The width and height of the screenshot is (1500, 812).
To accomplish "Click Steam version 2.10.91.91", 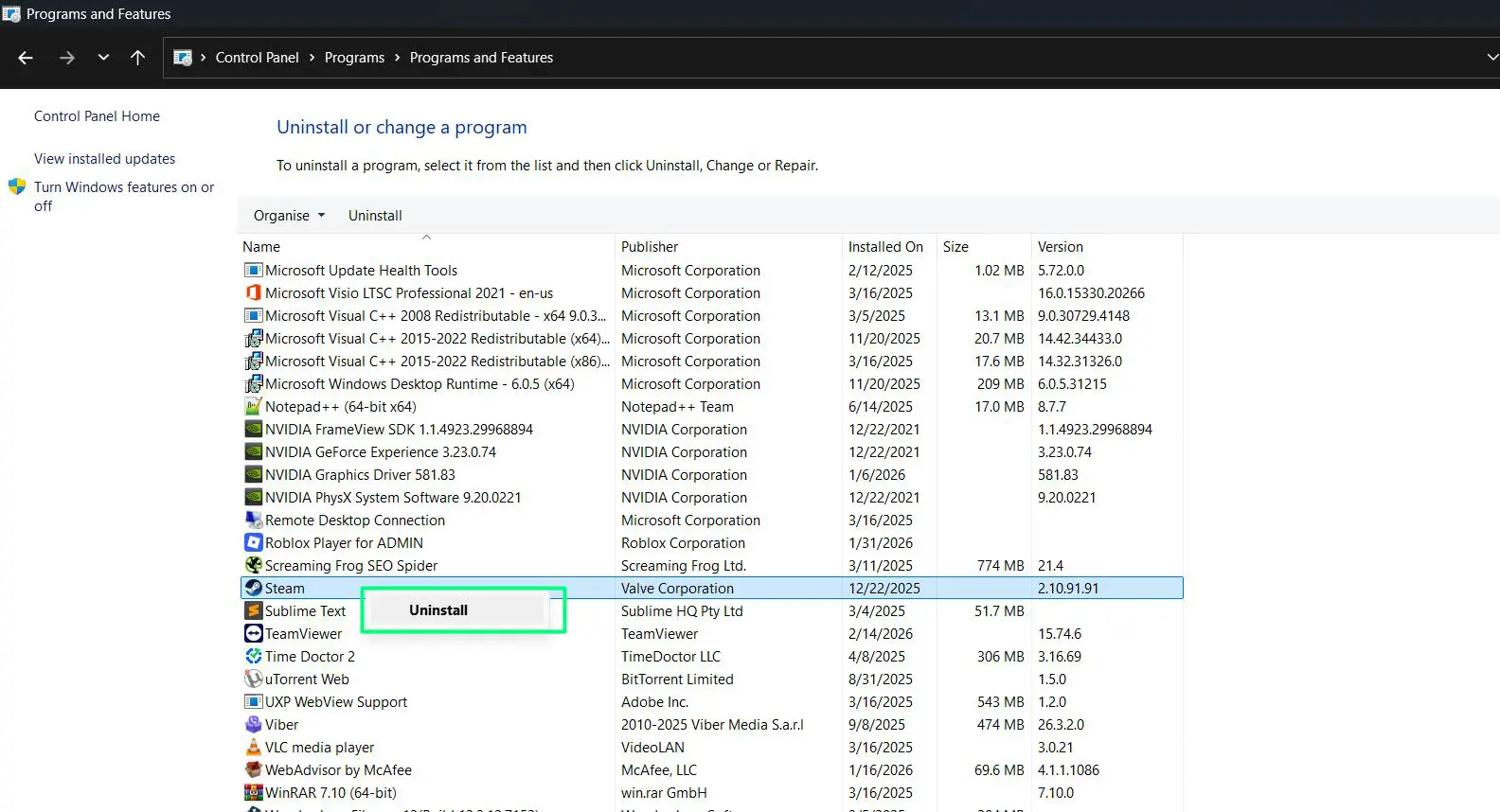I will (1068, 588).
